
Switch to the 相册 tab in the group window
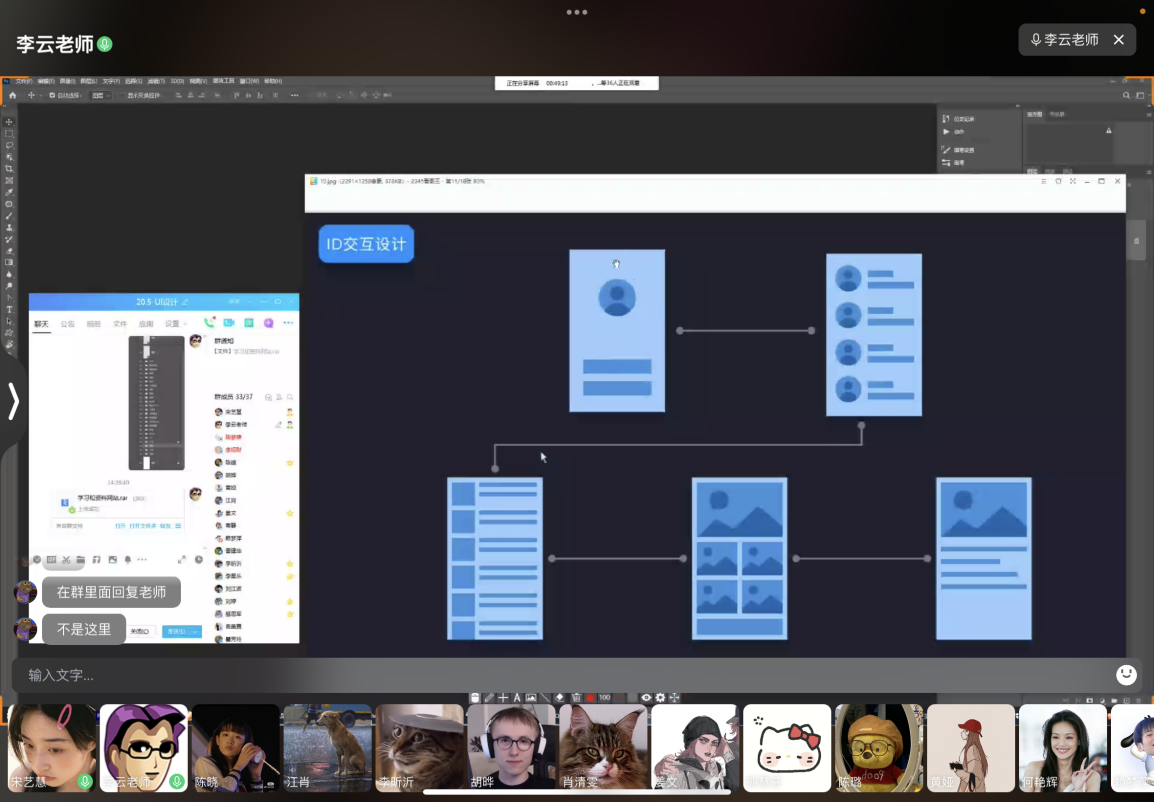93,324
